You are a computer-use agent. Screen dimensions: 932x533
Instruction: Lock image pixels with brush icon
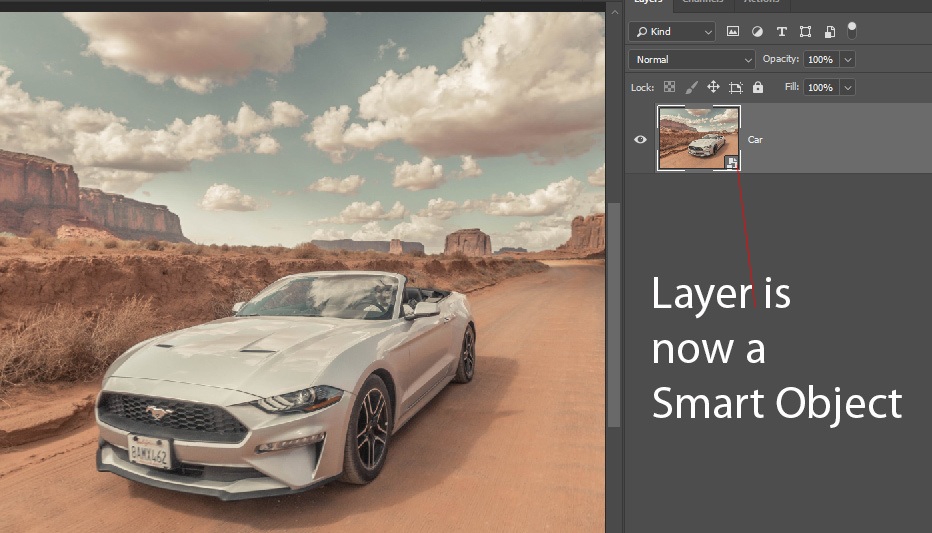coord(692,88)
